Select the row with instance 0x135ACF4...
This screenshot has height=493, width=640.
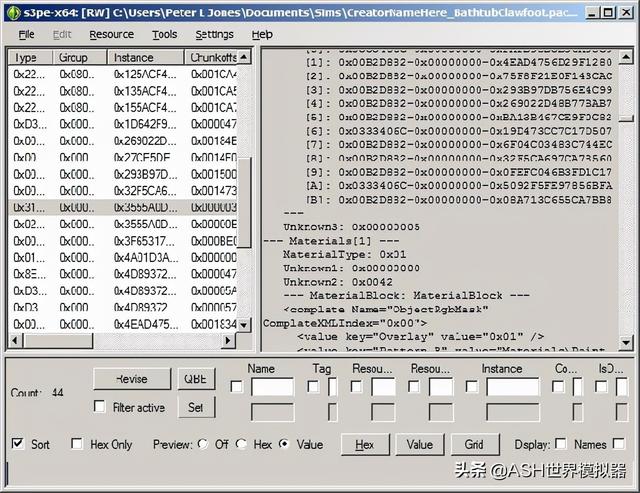coord(122,91)
